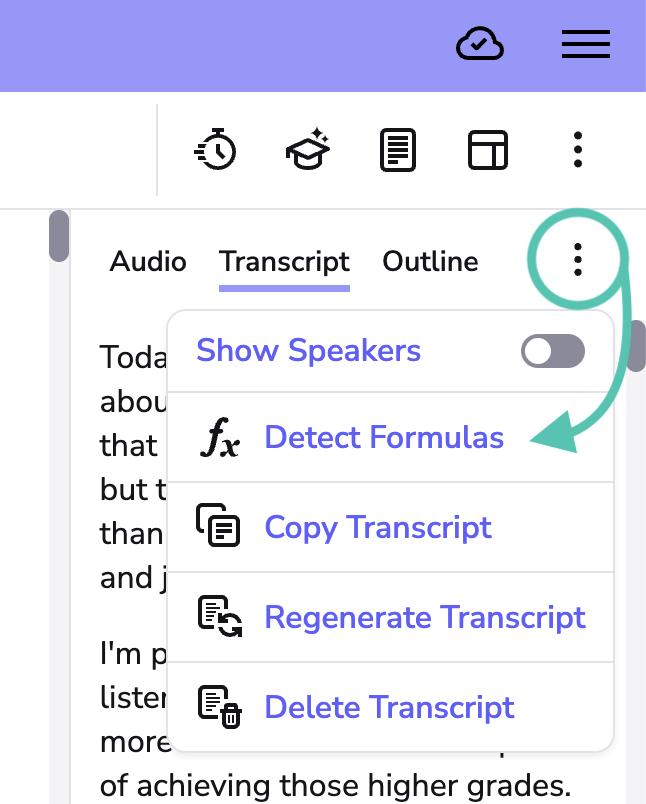Image resolution: width=646 pixels, height=804 pixels.
Task: Click the Copy Transcript clipboard icon
Action: click(x=218, y=527)
